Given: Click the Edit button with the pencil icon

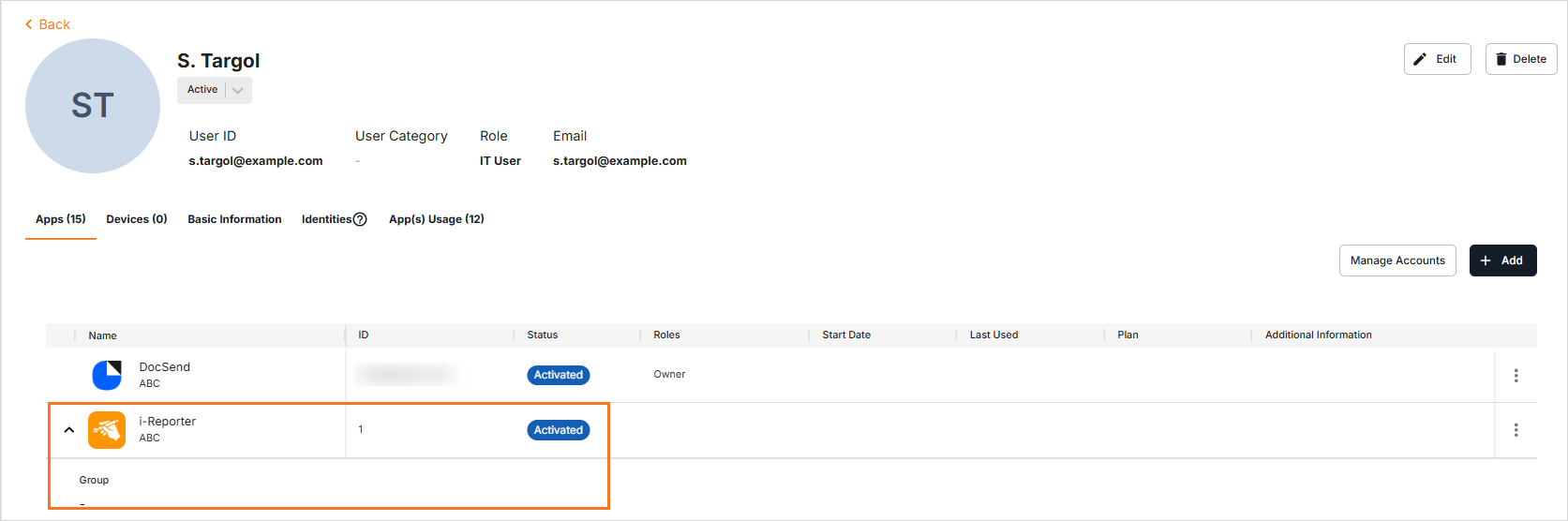Looking at the screenshot, I should [1437, 59].
